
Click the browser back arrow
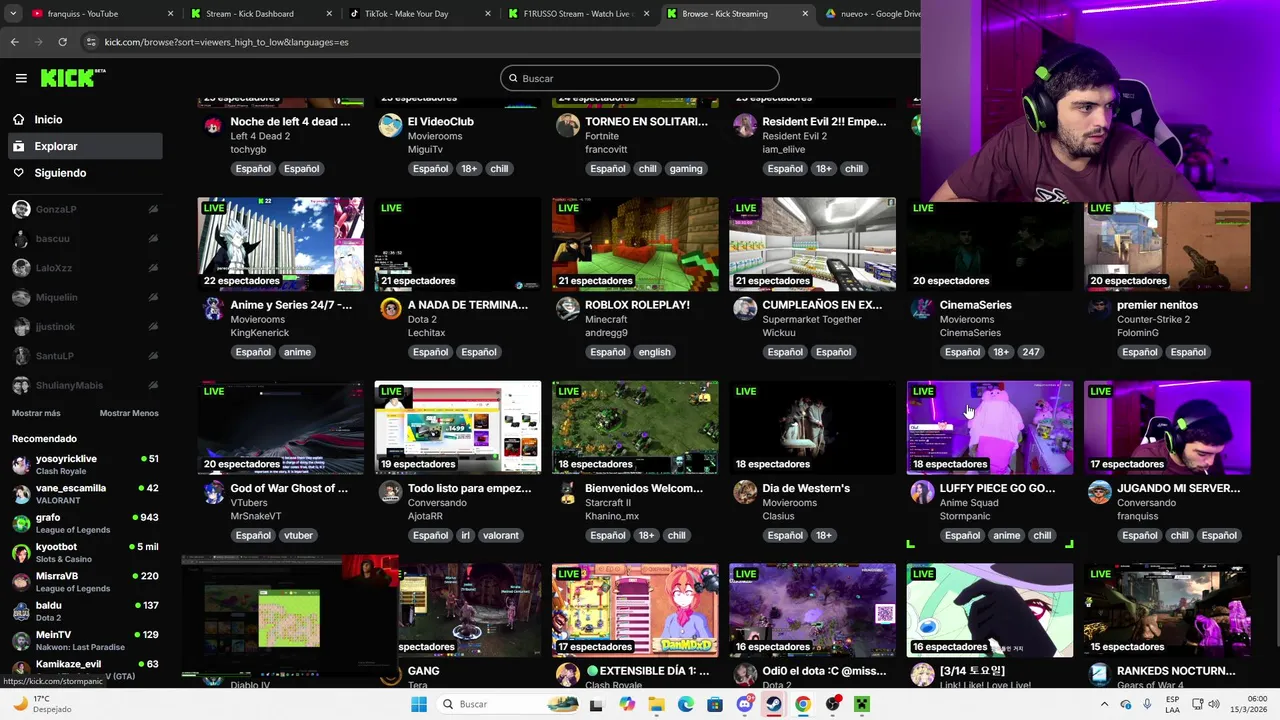coord(14,42)
